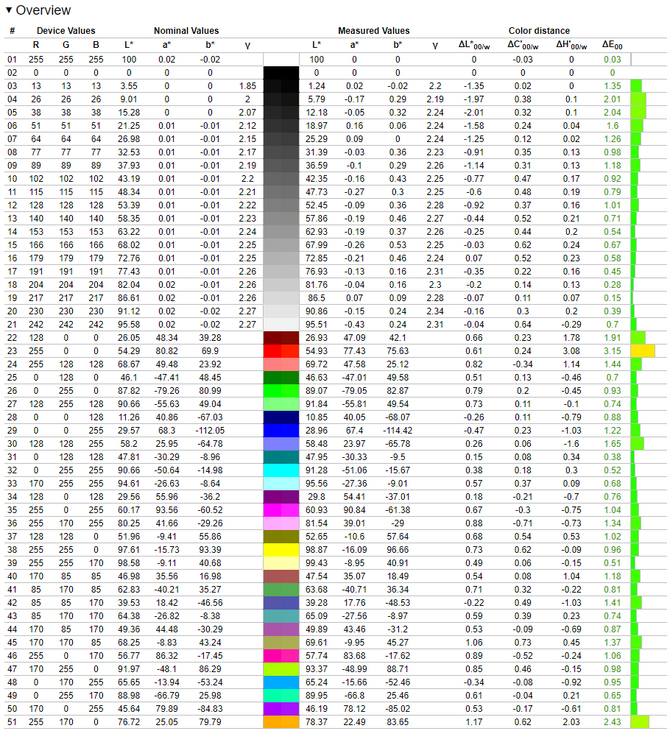Click the ΔC'00/w column header
Image resolution: width=670 pixels, height=731 pixels.
click(523, 45)
